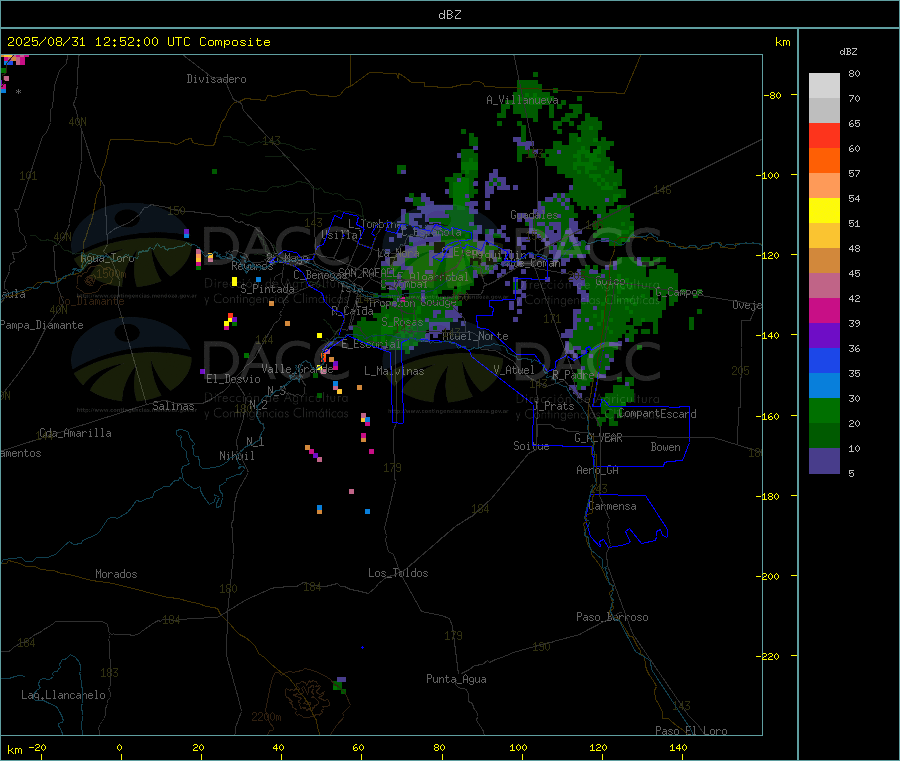Viewport: 900px width, 761px height.
Task: Select the 'Pampa_Diamante' location label
Action: [x=42, y=325]
